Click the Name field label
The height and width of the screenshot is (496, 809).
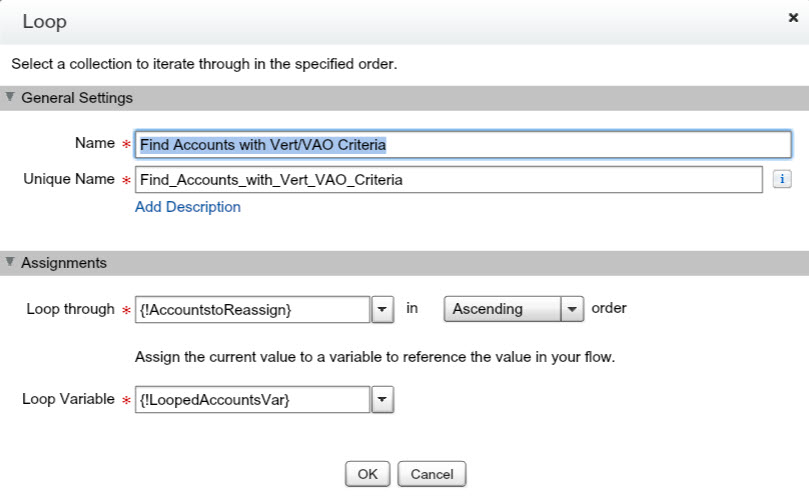pos(95,143)
